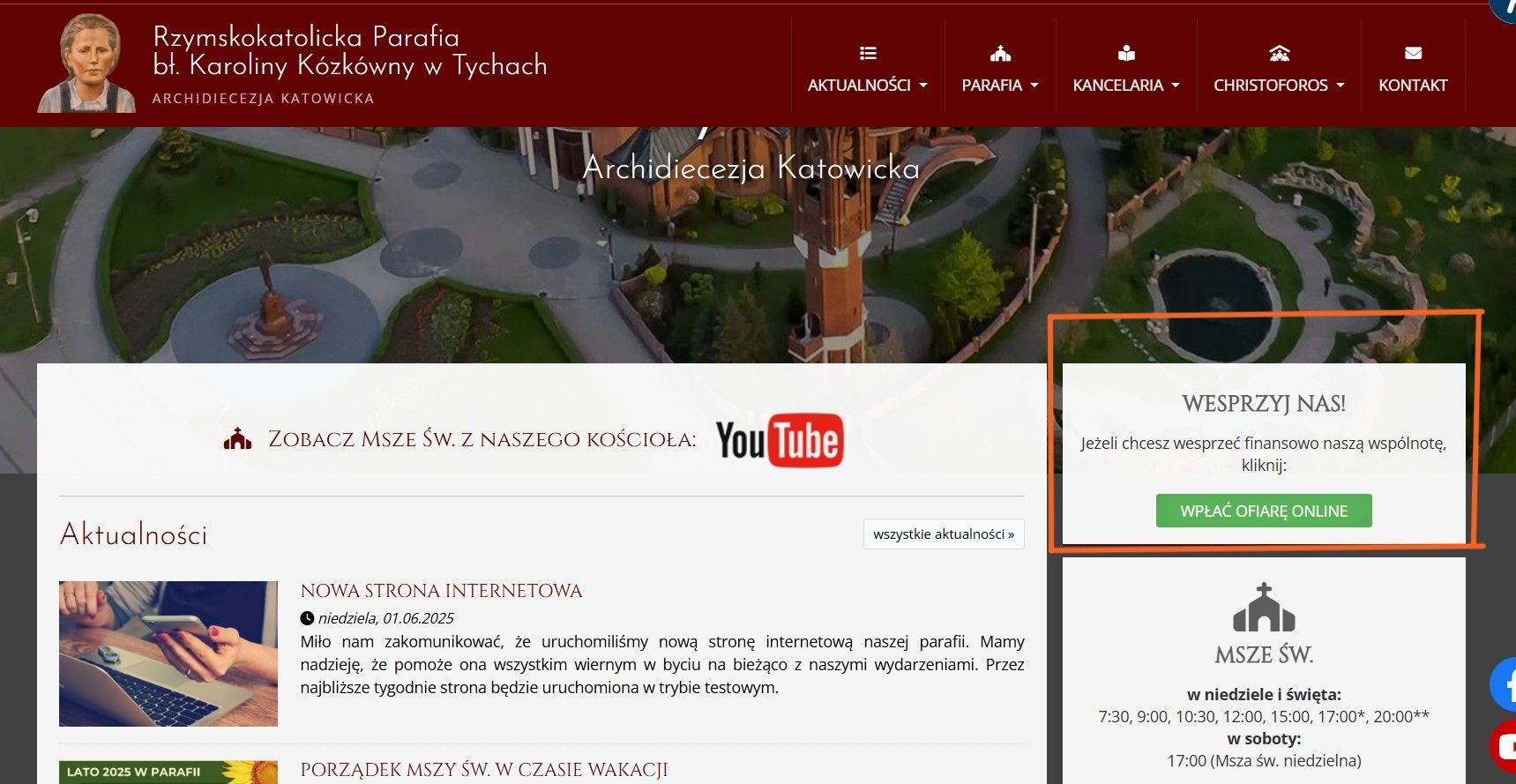Viewport: 1516px width, 784px height.
Task: Click the envelope icon above Kontakt
Action: coord(1413,54)
